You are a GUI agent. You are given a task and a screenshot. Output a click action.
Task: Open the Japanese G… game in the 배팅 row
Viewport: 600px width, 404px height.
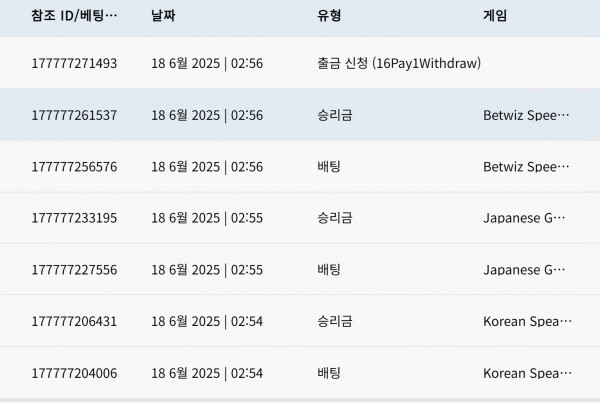pyautogui.click(x=524, y=270)
